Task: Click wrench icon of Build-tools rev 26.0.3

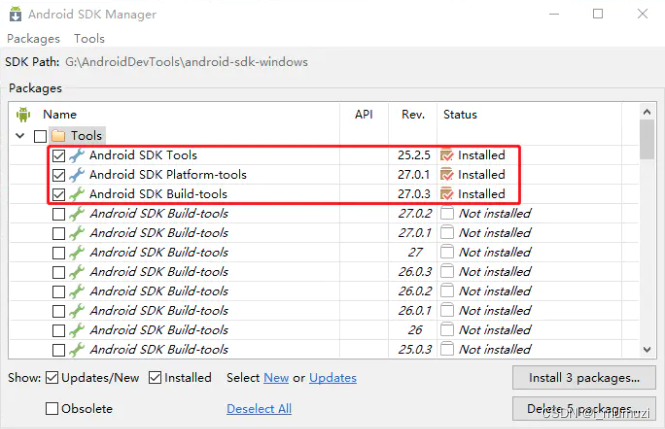Action: [77, 272]
